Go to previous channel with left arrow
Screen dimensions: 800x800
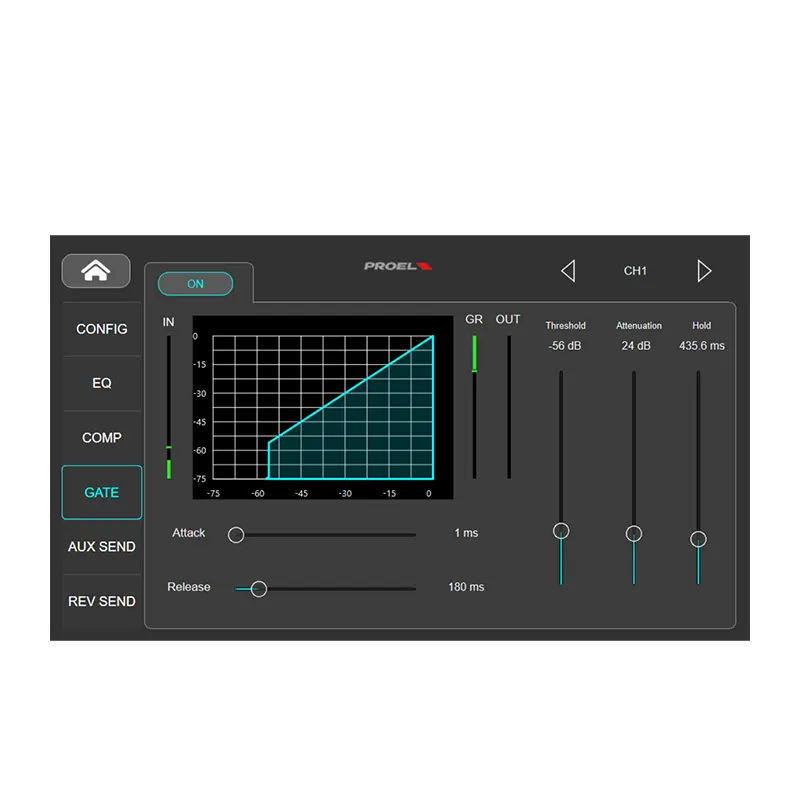coord(568,271)
